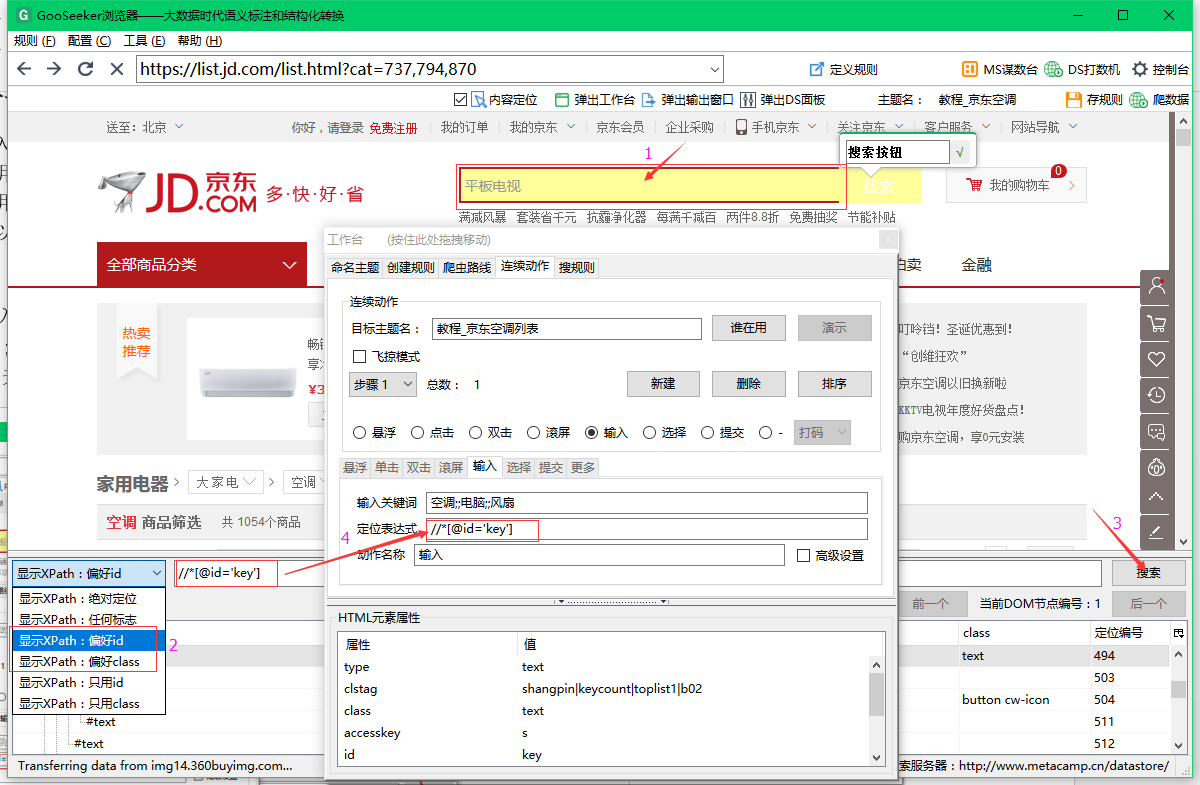This screenshot has width=1200, height=785.
Task: Open the 配置(C) menu
Action: (90, 41)
